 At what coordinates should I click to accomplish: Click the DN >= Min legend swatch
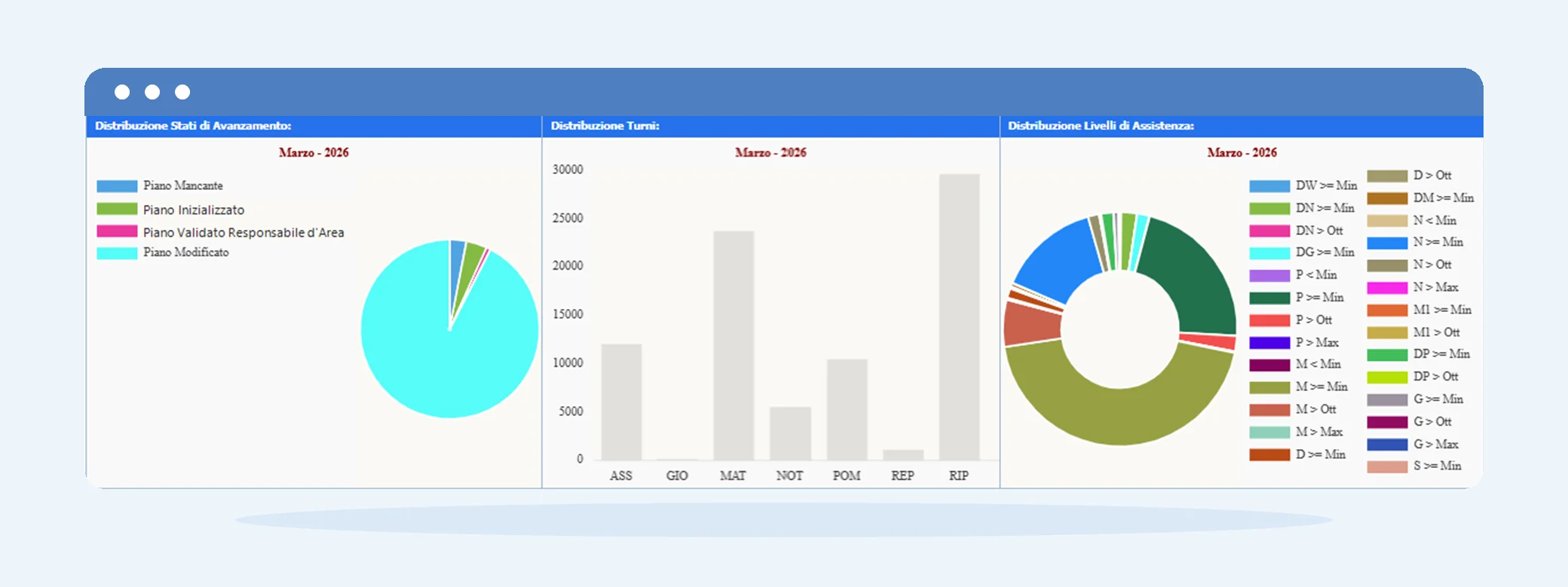[1269, 209]
